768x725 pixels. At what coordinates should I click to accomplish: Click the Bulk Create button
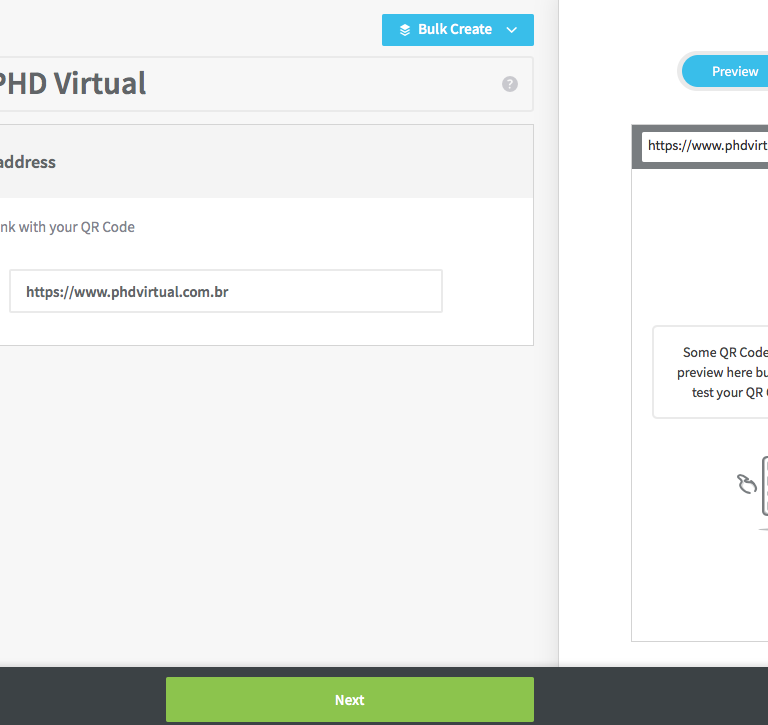pyautogui.click(x=457, y=30)
